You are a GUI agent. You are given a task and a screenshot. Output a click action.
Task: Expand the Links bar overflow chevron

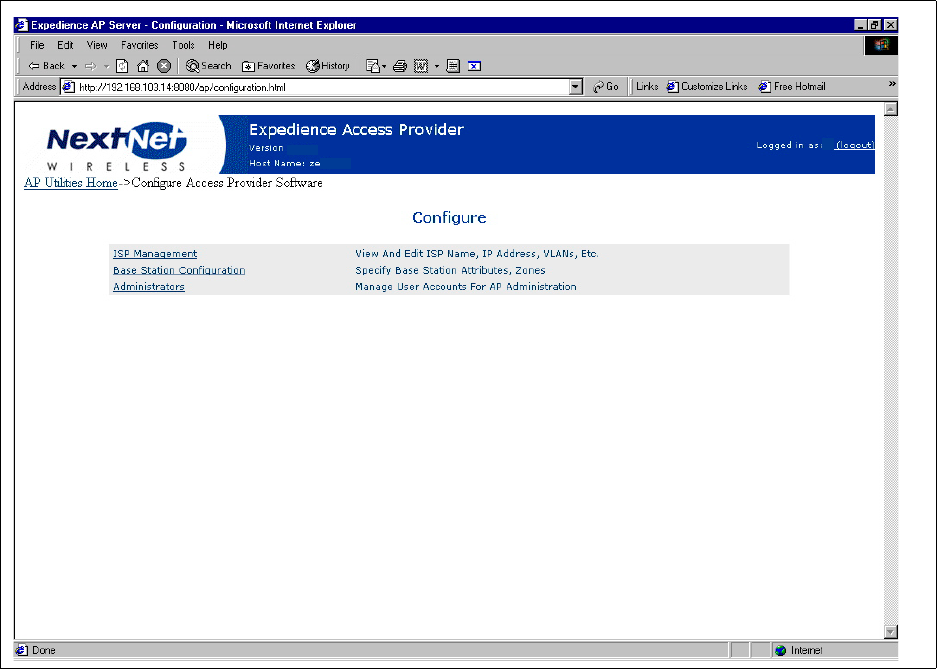892,84
